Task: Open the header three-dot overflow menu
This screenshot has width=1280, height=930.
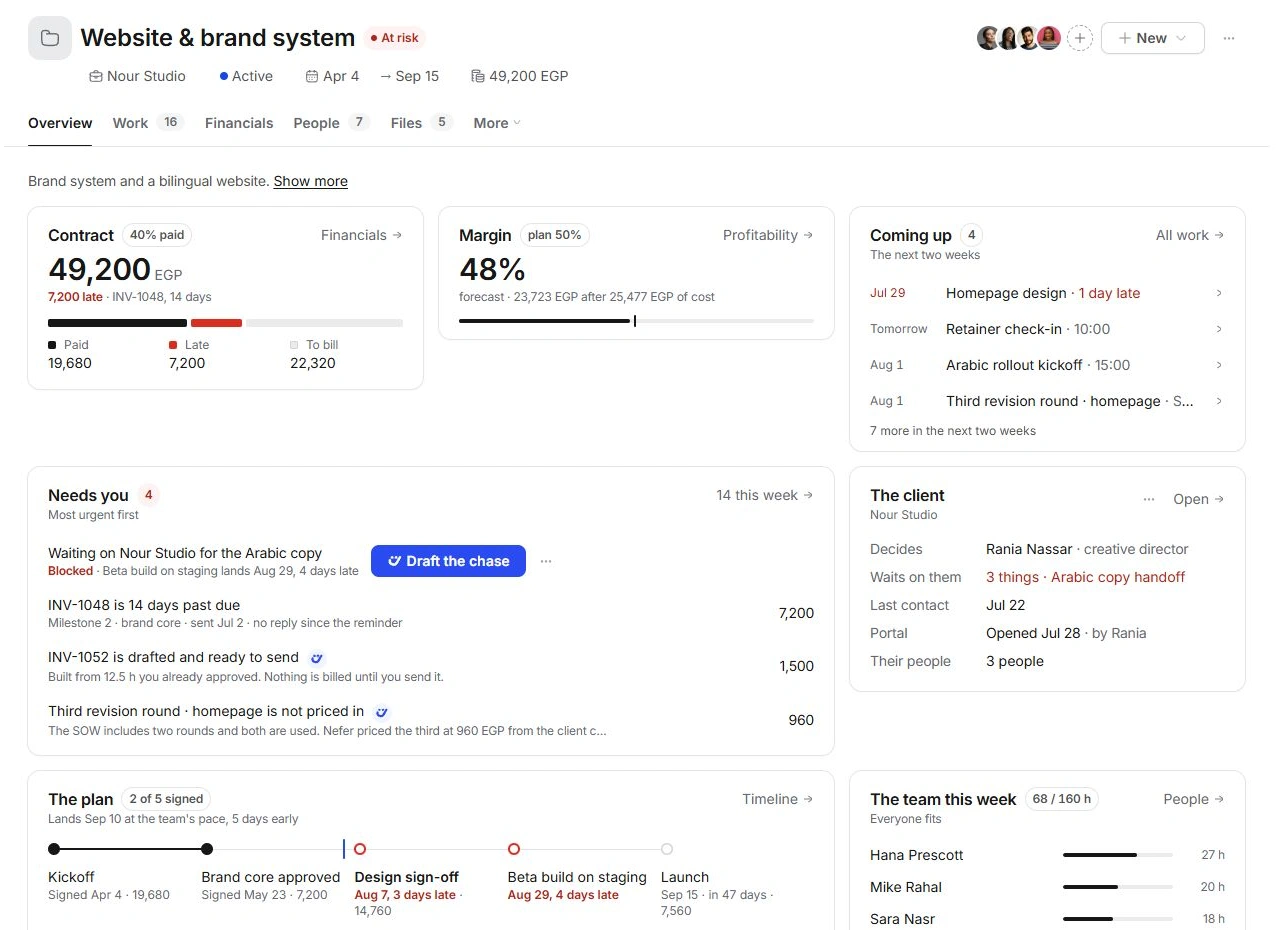Action: coord(1229,38)
